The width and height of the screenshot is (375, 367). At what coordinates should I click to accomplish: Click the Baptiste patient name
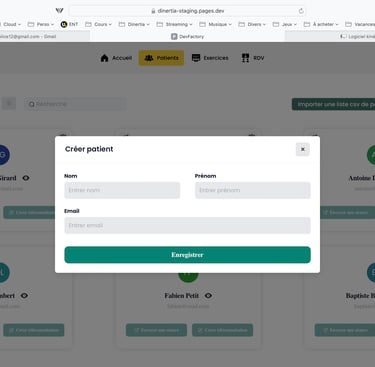point(360,296)
